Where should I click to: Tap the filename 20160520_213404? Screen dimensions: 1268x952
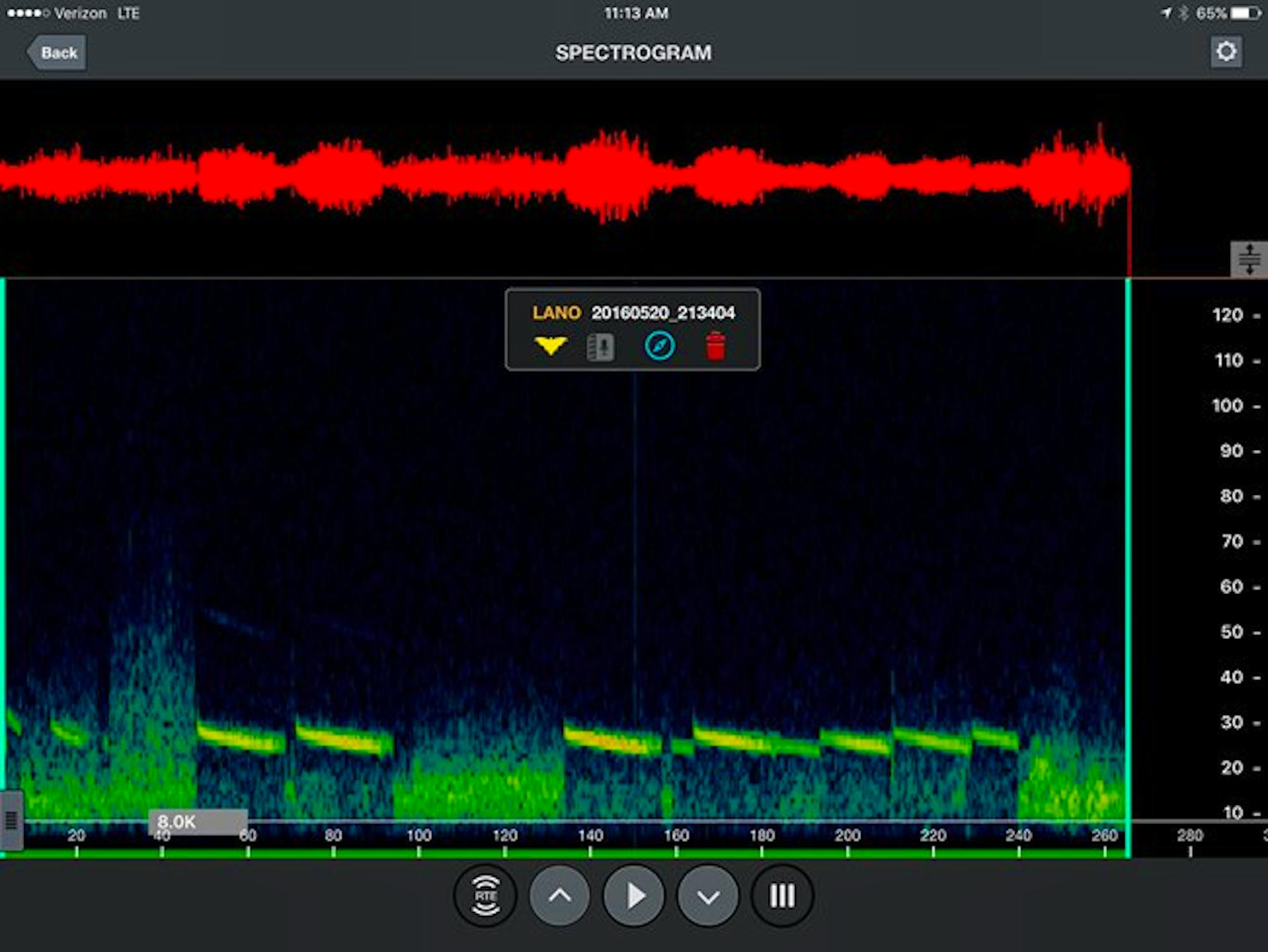tap(663, 312)
